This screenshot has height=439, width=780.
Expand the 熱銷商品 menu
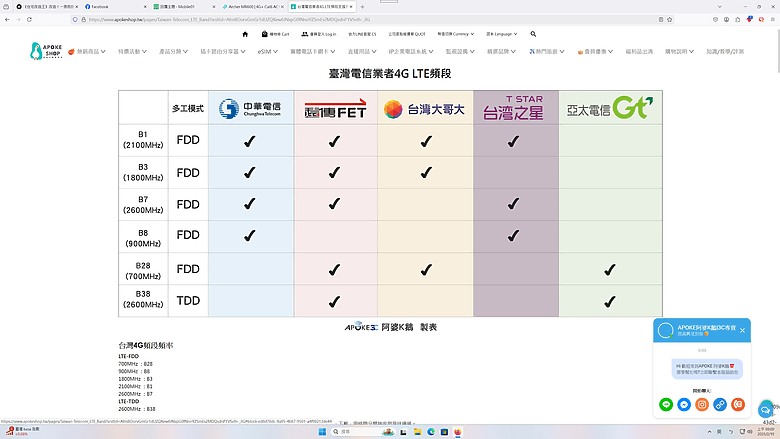pyautogui.click(x=87, y=52)
